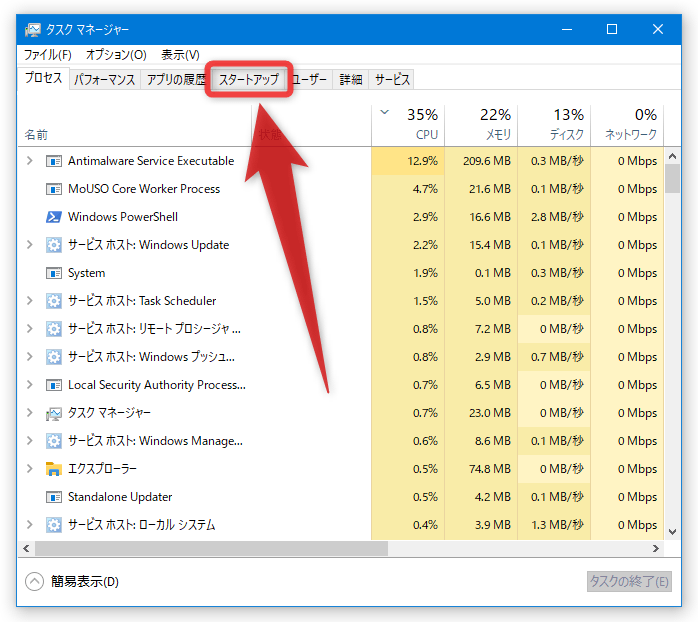Click the タスクの終了(E) button
This screenshot has width=698, height=622.
tap(629, 581)
